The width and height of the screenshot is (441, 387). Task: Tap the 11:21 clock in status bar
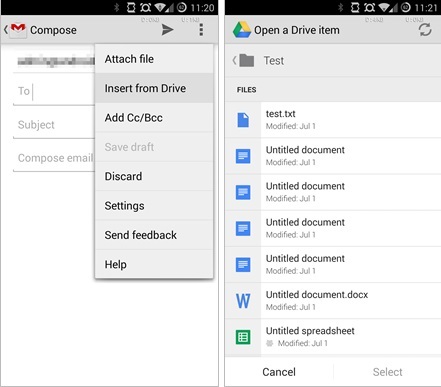coord(426,7)
